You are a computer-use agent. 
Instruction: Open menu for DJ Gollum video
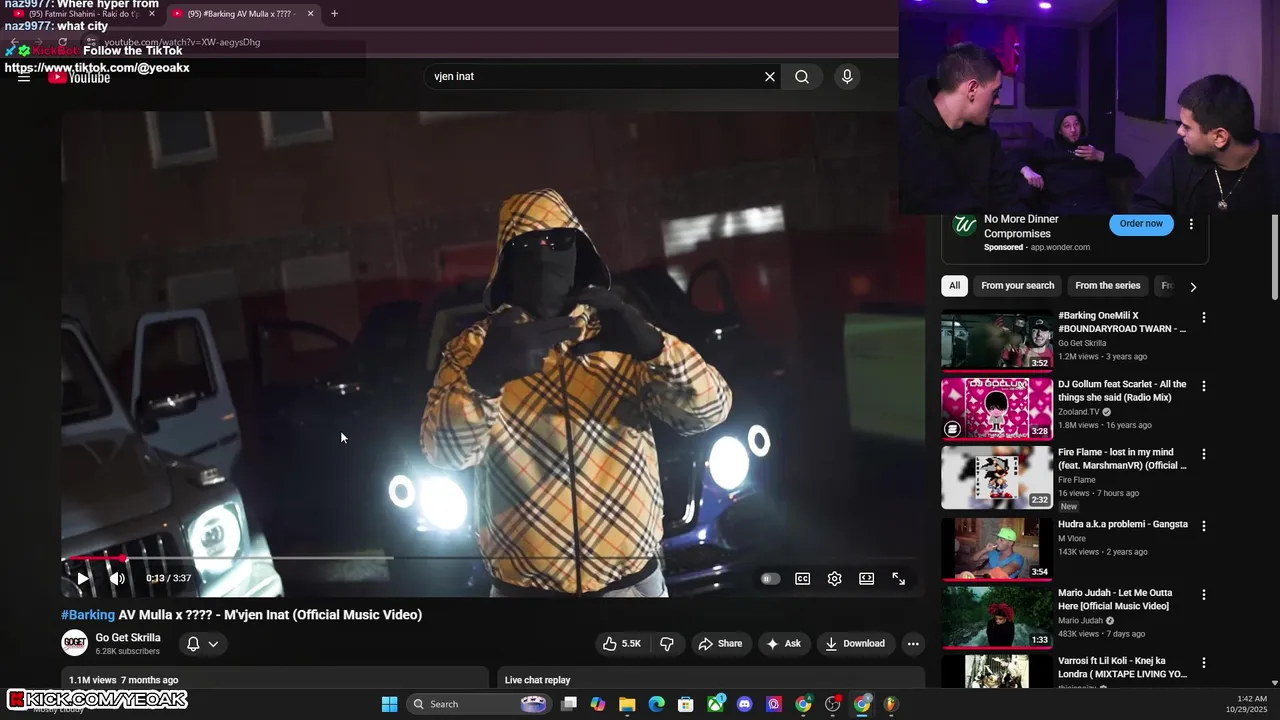click(x=1204, y=386)
